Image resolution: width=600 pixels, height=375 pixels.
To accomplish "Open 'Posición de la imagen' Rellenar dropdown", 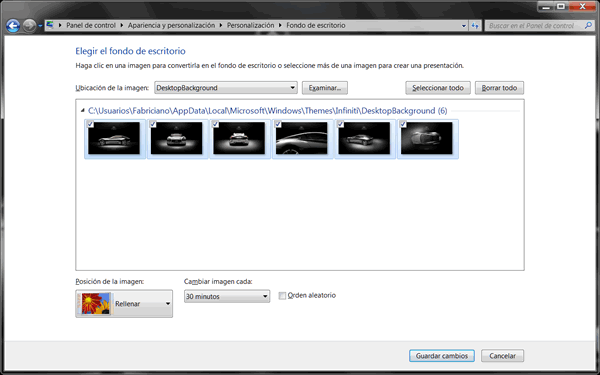I will pos(124,303).
